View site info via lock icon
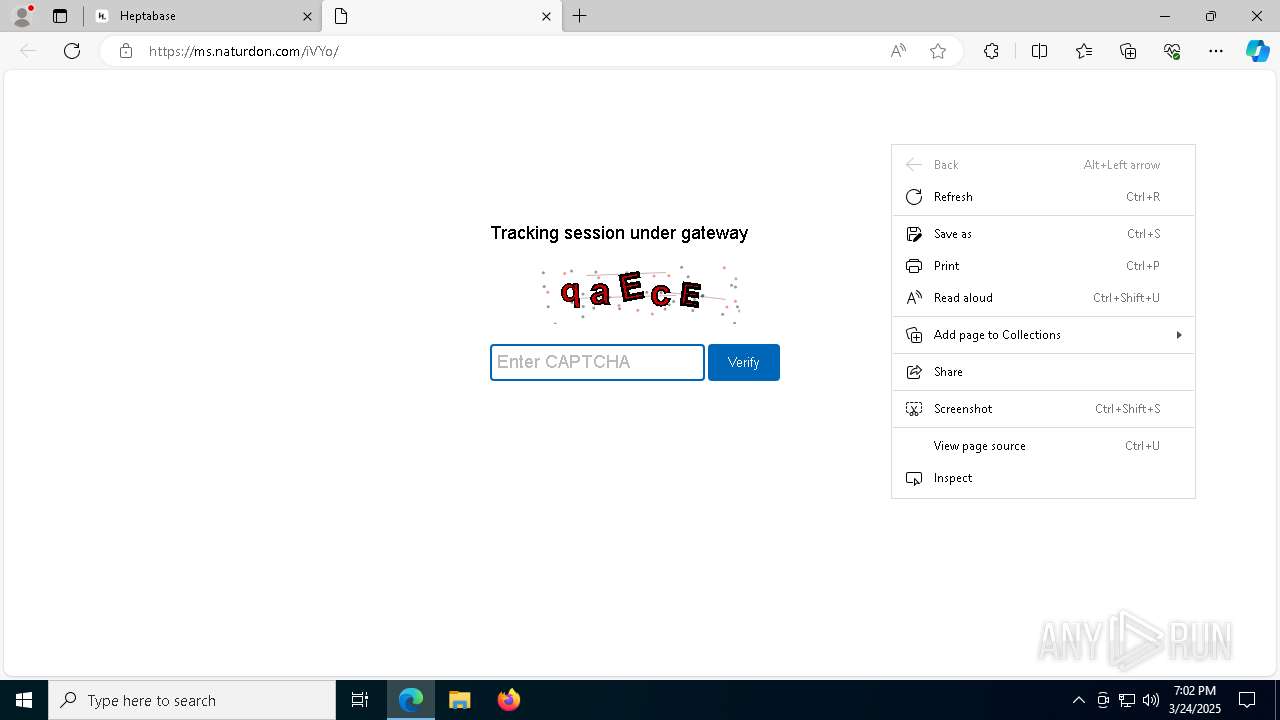 pos(126,51)
